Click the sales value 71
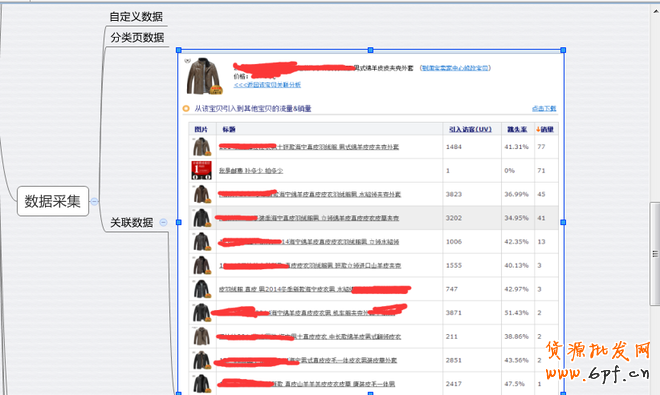The width and height of the screenshot is (660, 395). click(541, 171)
